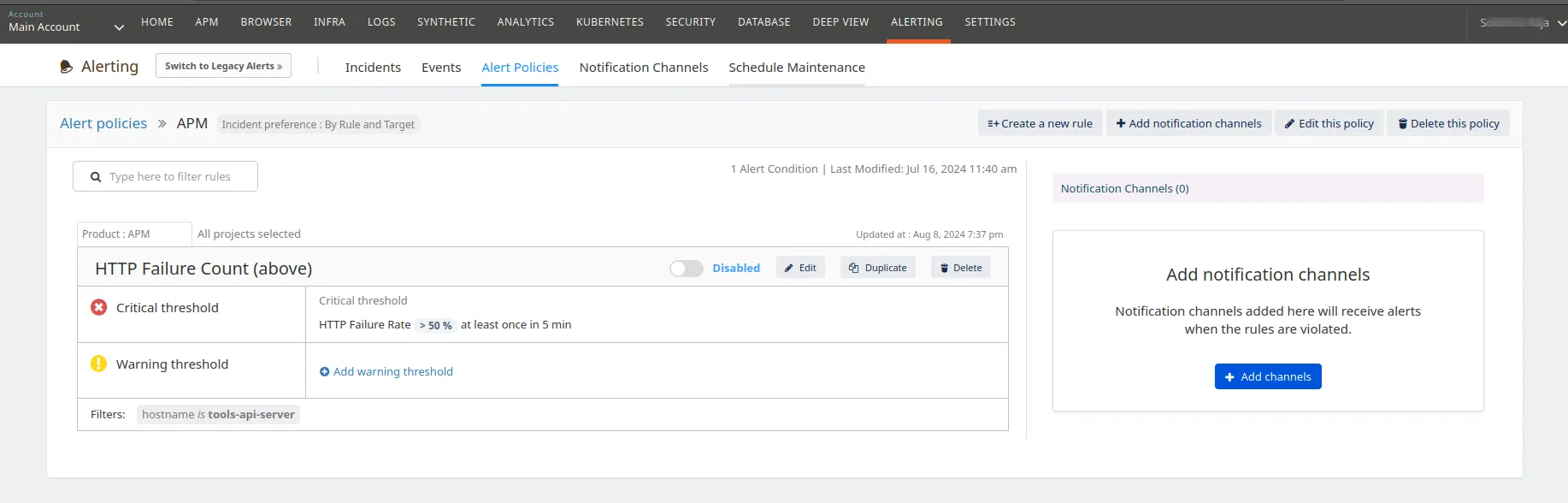Screen dimensions: 1568x503
Task: Click the Alerting bell logo icon
Action: point(66,67)
